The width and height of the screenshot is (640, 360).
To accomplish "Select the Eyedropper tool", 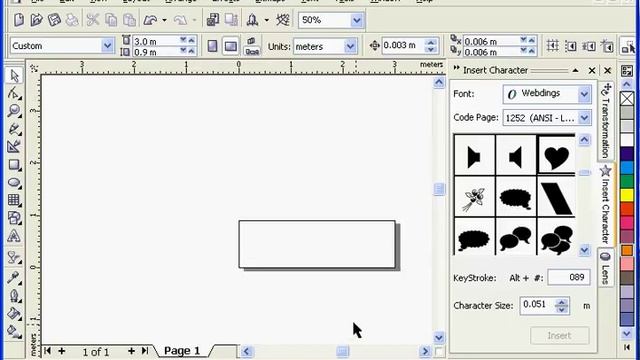I will click(x=14, y=277).
